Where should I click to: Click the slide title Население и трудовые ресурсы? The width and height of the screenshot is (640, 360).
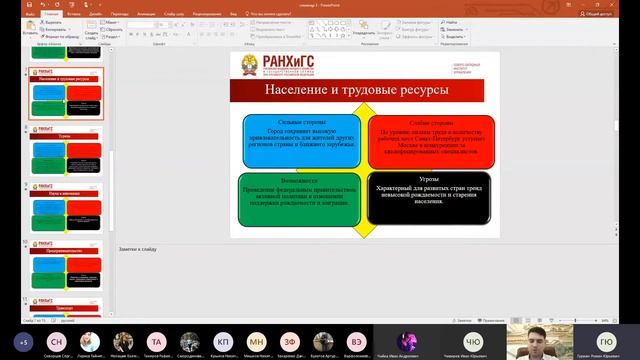pos(357,90)
